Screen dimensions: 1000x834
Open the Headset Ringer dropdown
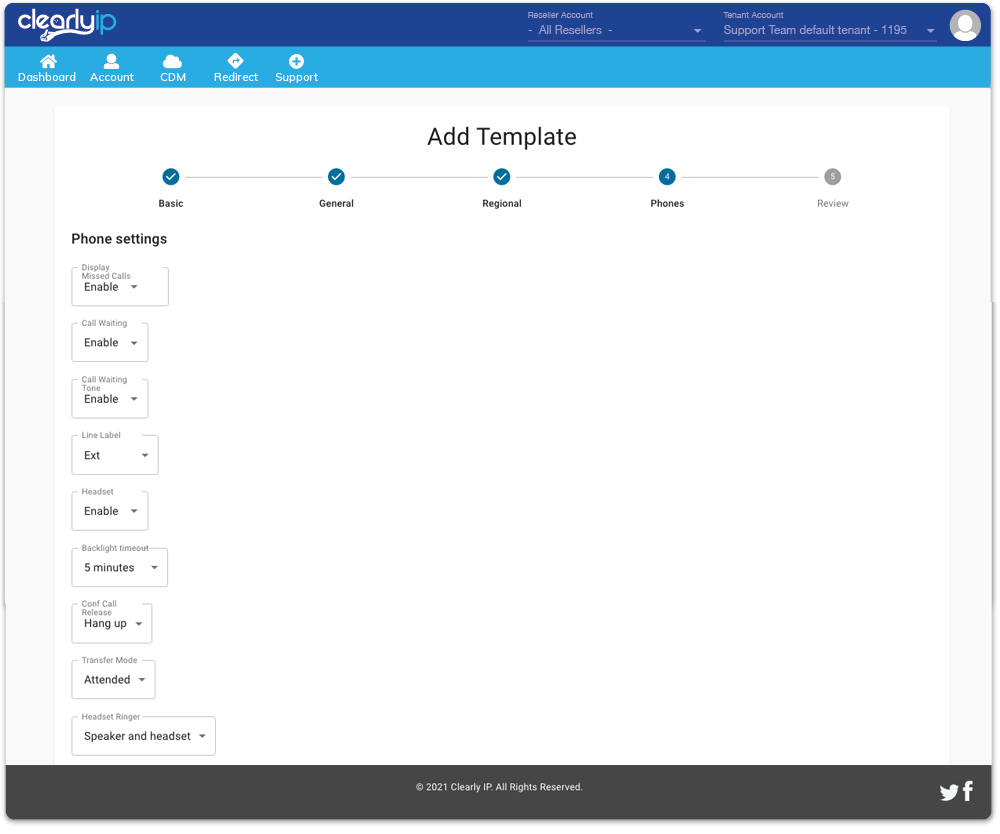pos(143,736)
